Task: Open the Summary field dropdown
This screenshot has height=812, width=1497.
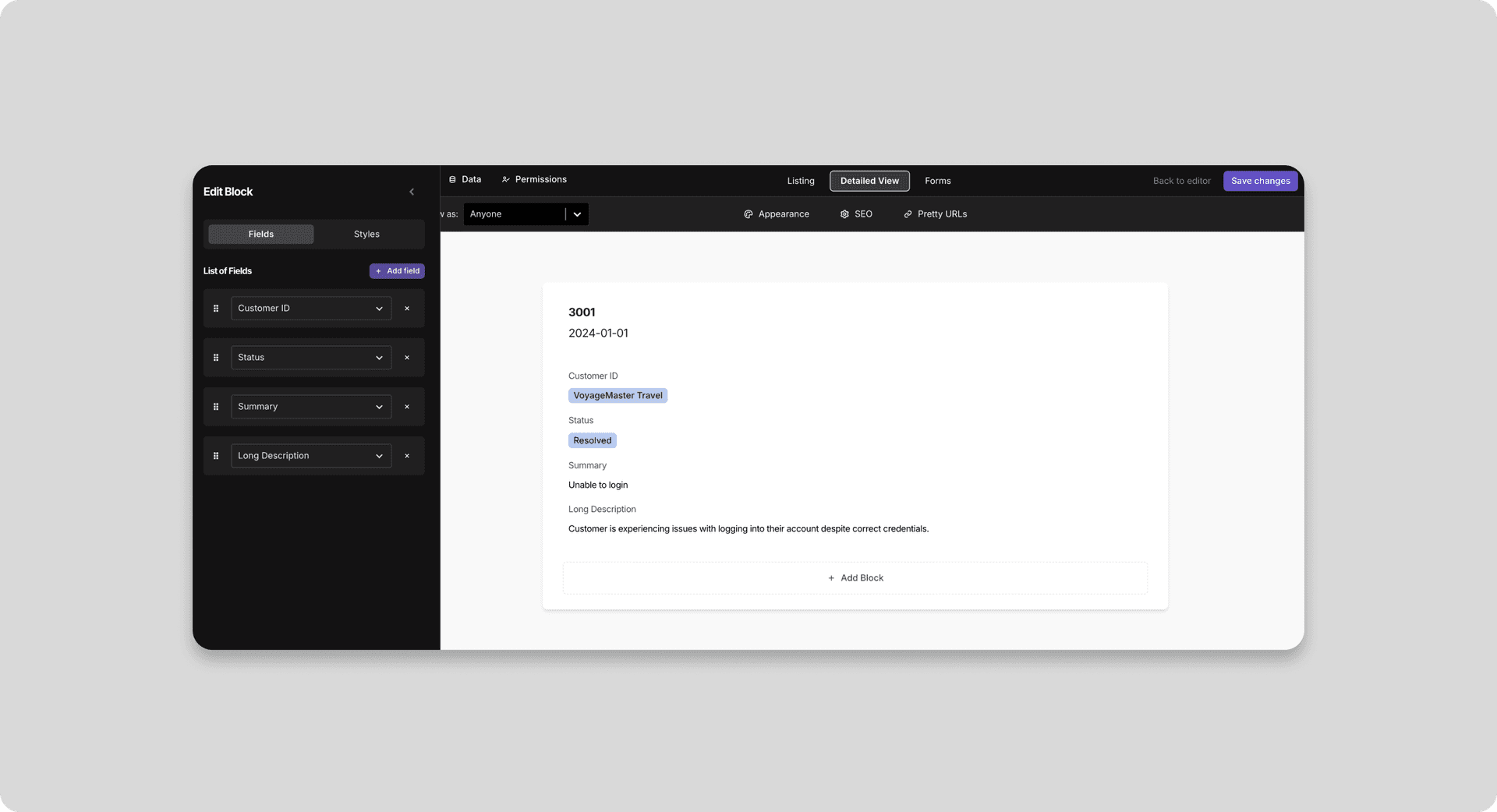Action: pyautogui.click(x=311, y=407)
